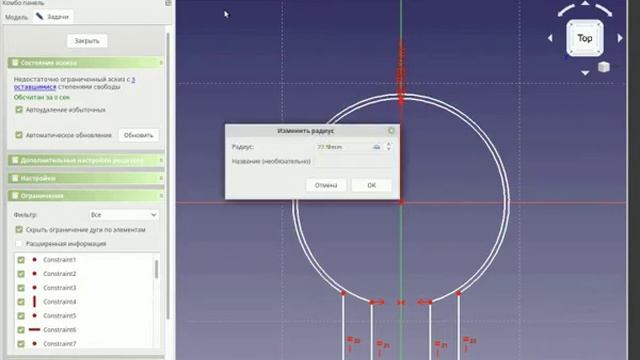
Task: Close the Изменить радиус dialog
Action: (x=391, y=131)
